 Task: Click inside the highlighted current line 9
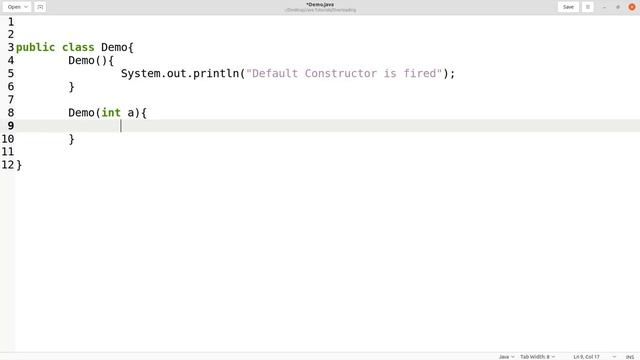point(327,126)
